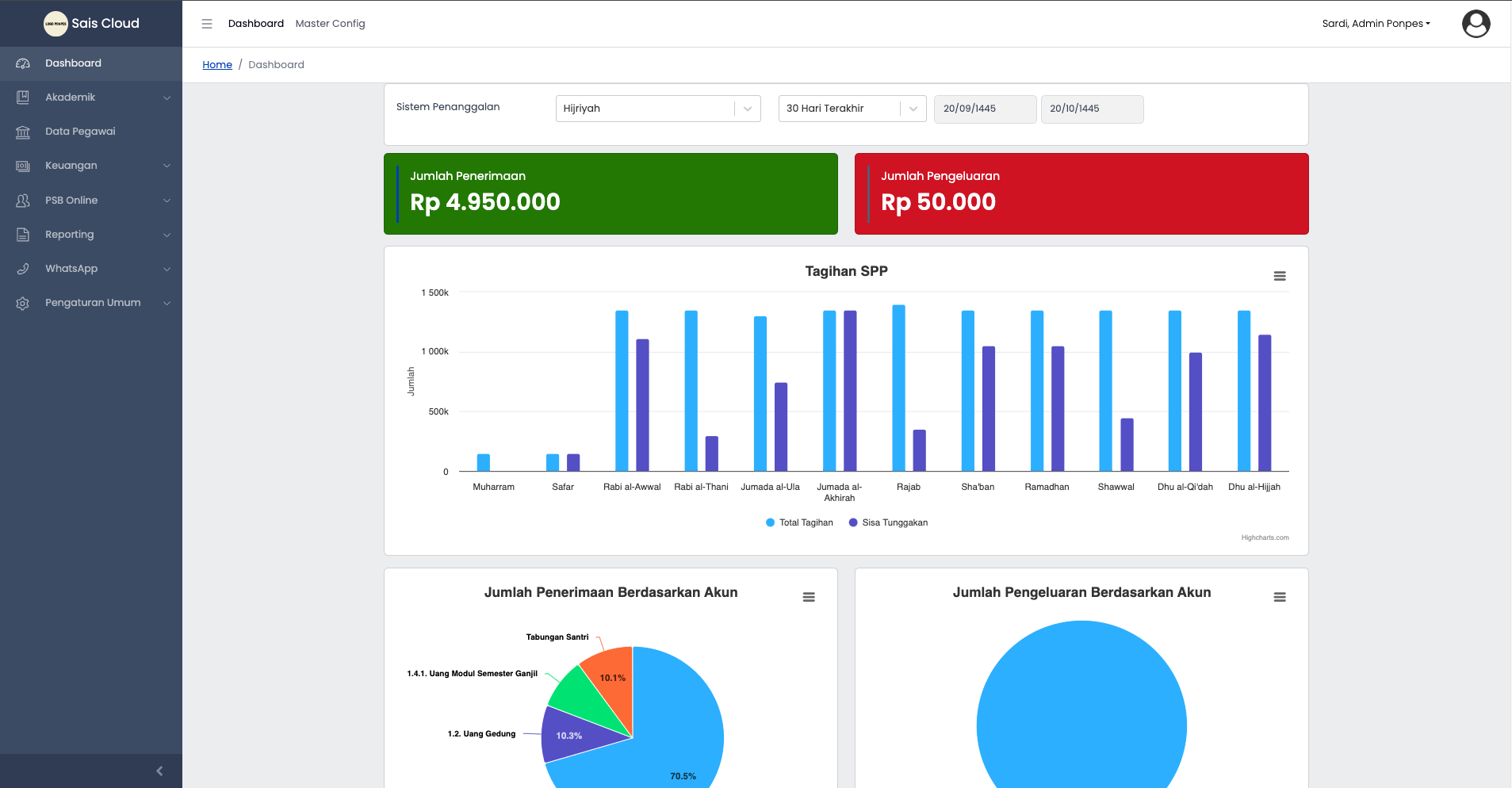Open Sardi, Admin Ponpes user dropdown

(x=1376, y=24)
